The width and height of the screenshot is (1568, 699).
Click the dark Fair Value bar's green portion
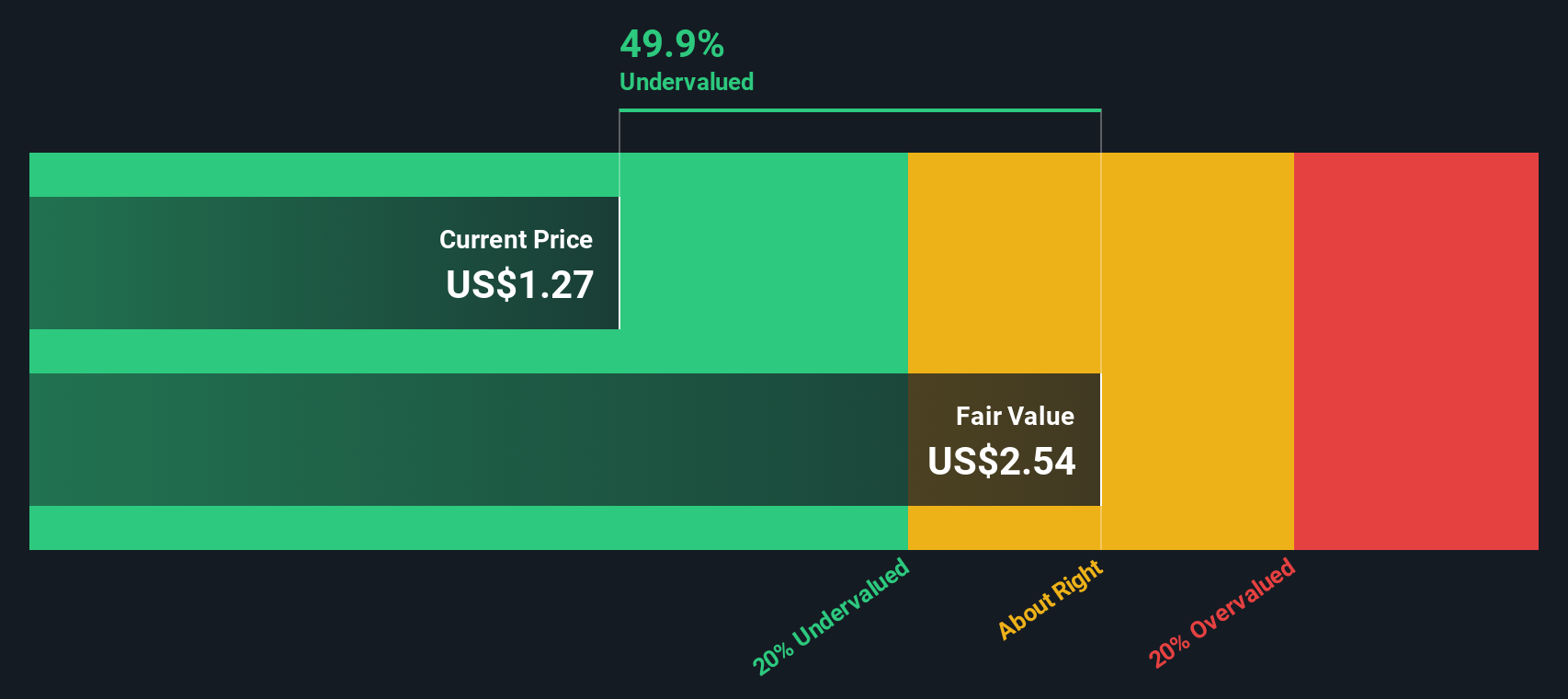pos(469,440)
